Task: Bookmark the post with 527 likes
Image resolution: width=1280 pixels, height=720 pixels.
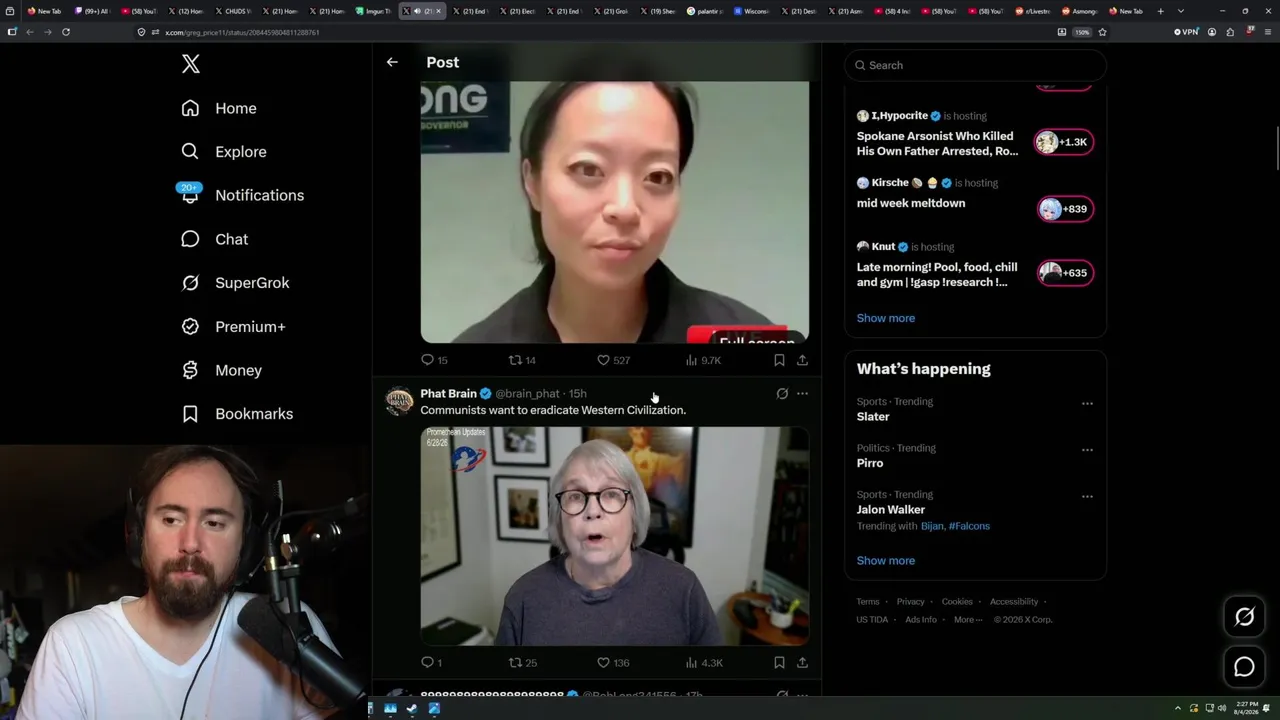Action: tap(779, 360)
